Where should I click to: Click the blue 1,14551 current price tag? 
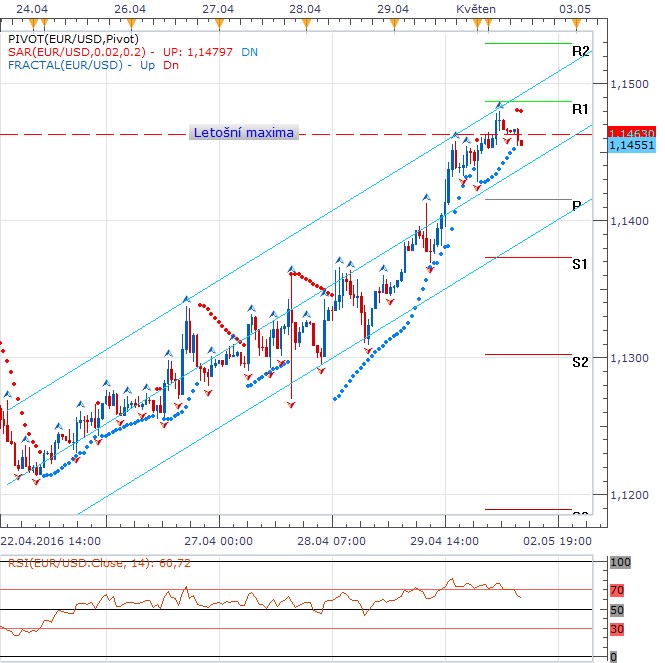630,146
